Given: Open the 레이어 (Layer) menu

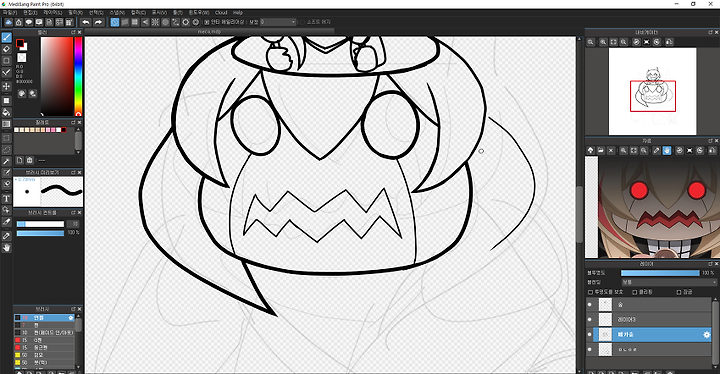Looking at the screenshot, I should click(x=52, y=13).
